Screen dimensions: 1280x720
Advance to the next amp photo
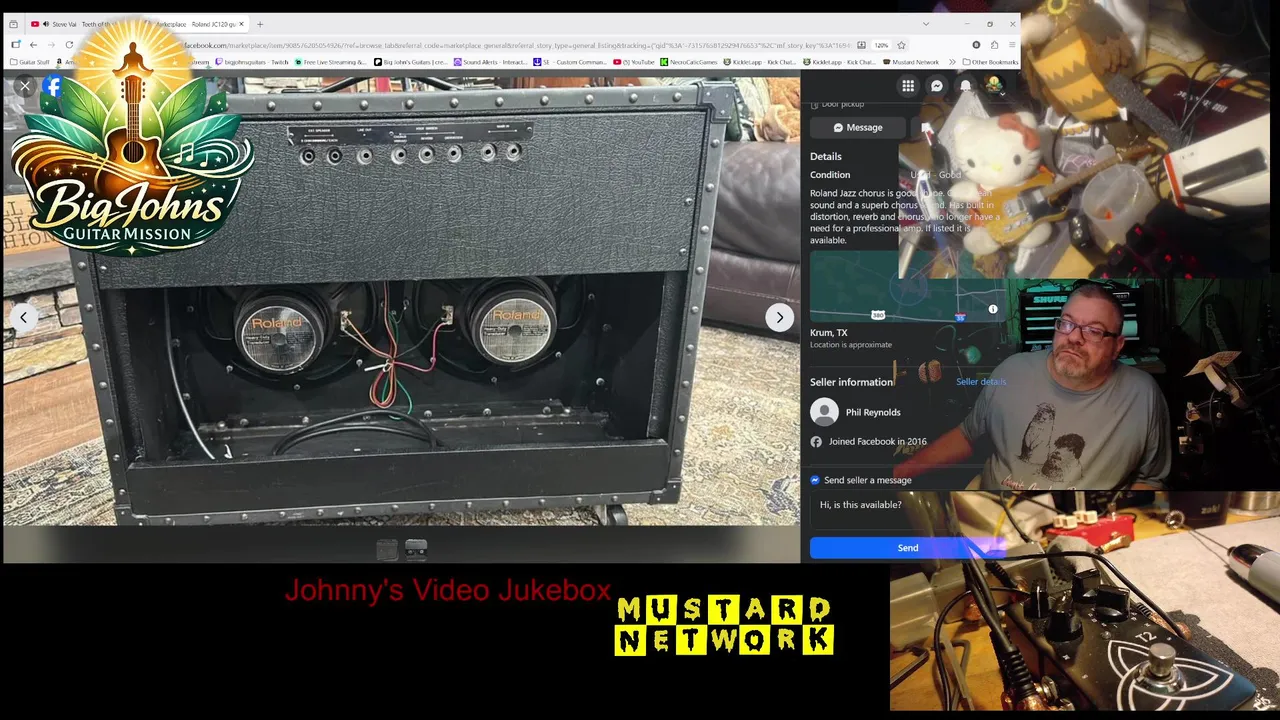pos(779,317)
